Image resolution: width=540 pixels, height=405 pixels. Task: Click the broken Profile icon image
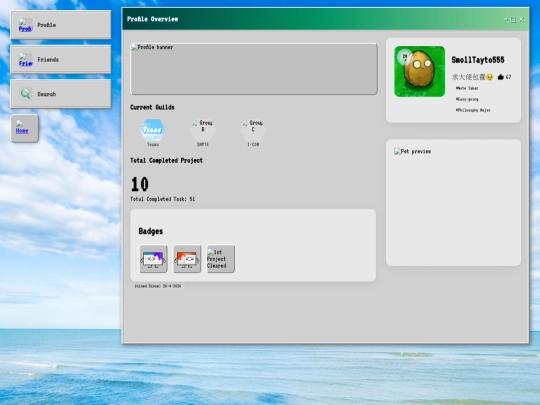25,25
